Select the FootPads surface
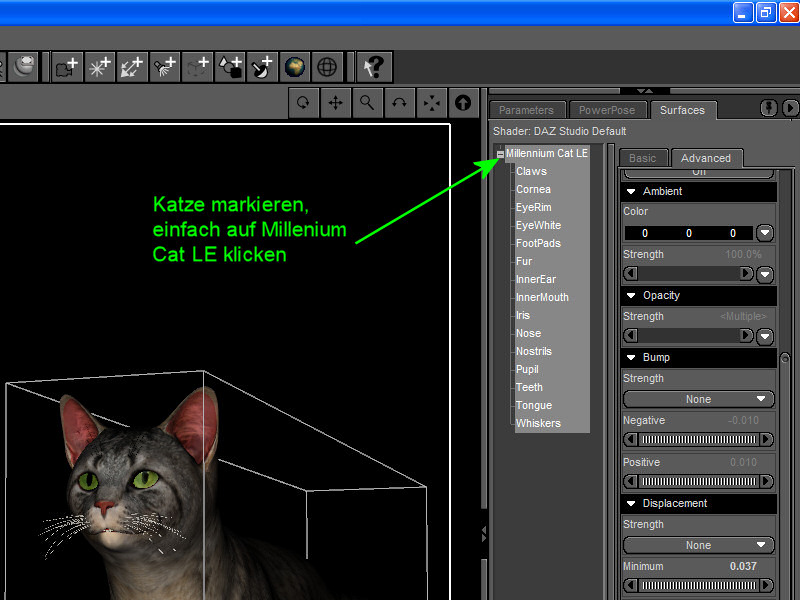800x600 pixels. [538, 243]
